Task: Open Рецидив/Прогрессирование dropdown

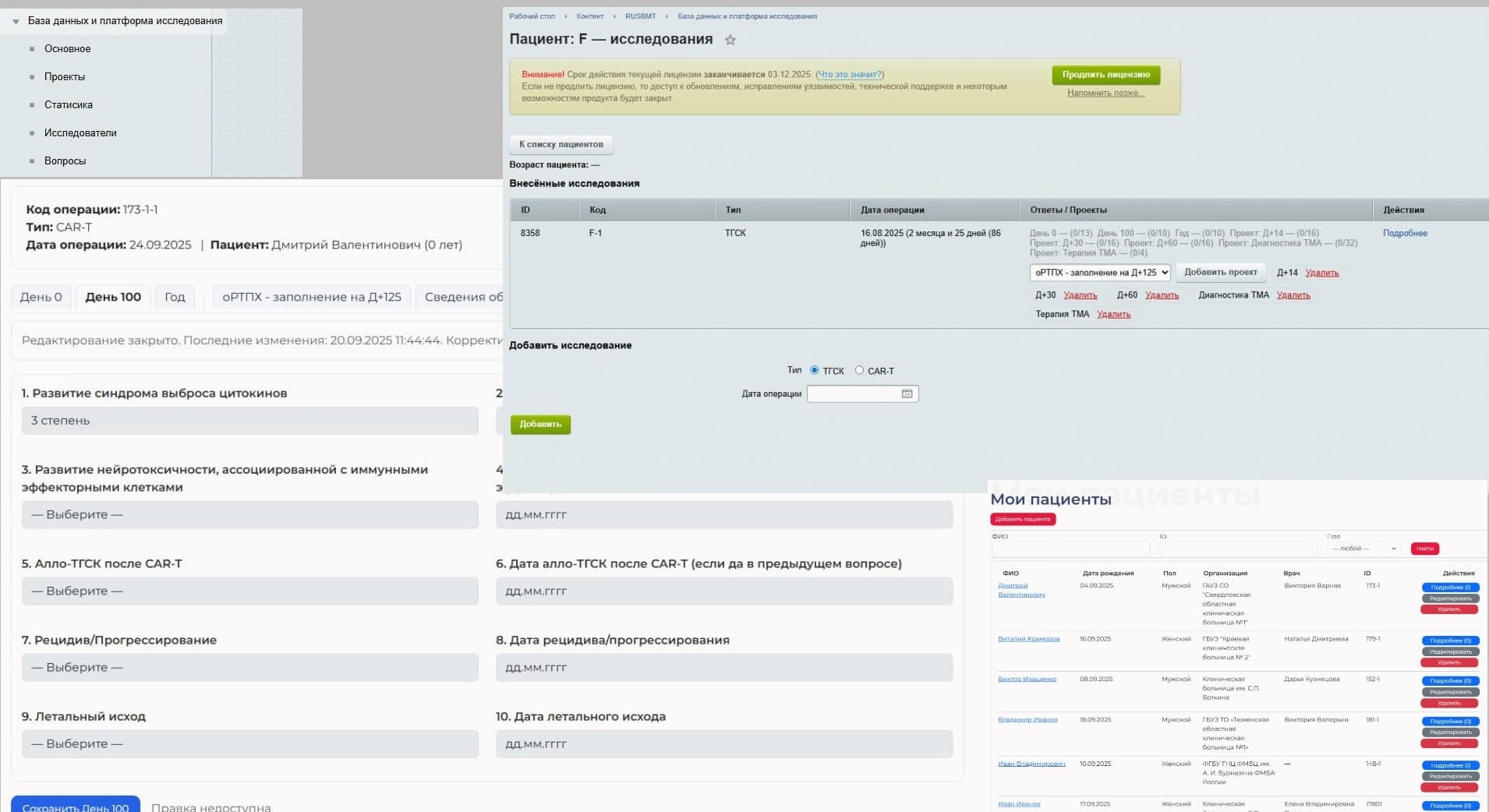Action: click(249, 668)
